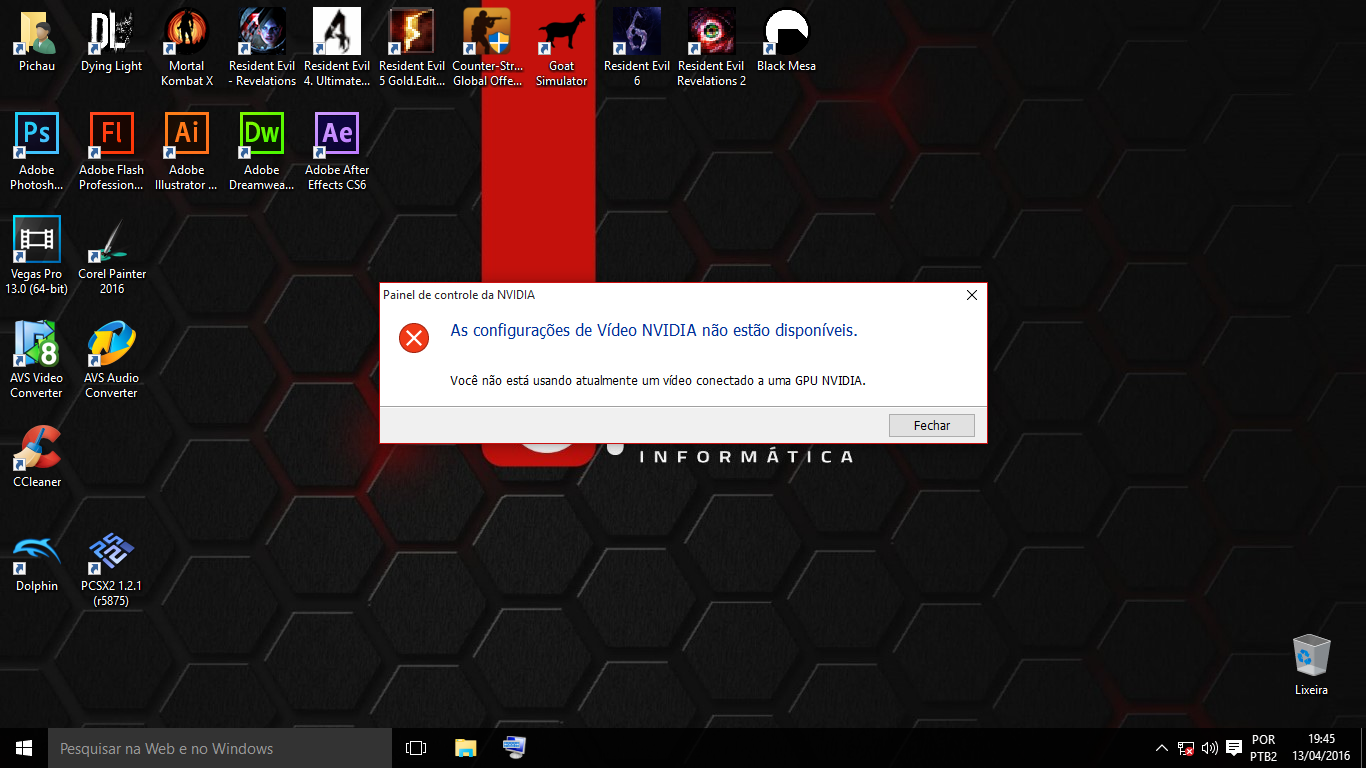1366x768 pixels.
Task: Click the red error icon in dialog
Action: pos(414,338)
